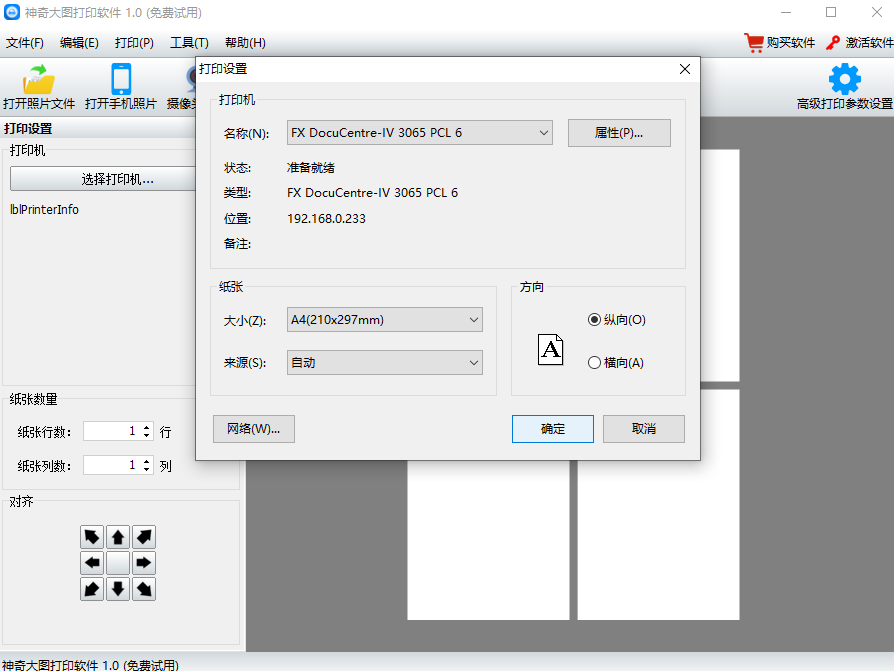This screenshot has height=671, width=894.
Task: Open the printer name dropdown
Action: pos(543,132)
